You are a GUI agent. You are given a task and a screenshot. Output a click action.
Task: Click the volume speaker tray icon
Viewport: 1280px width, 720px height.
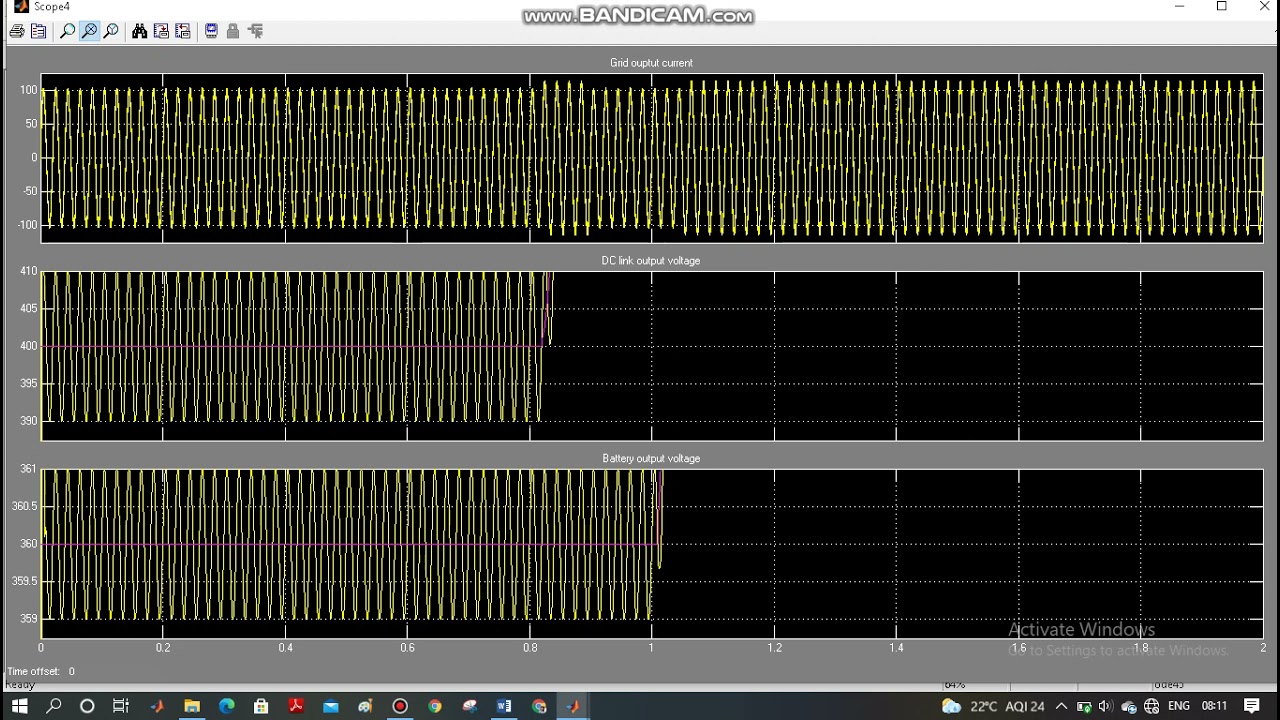click(x=1106, y=706)
